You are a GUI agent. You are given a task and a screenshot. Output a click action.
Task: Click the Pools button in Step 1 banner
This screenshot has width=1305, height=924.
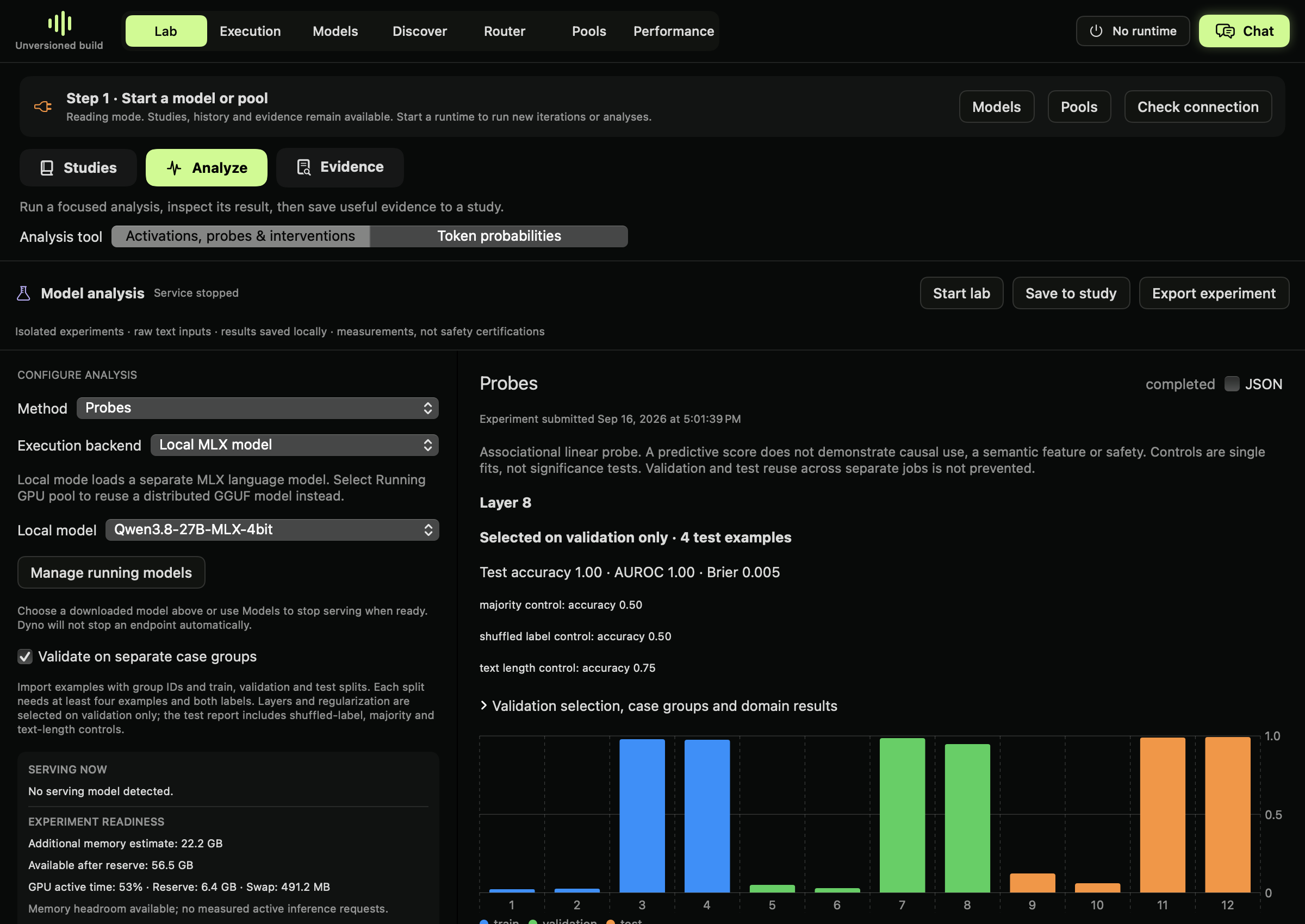(x=1079, y=107)
